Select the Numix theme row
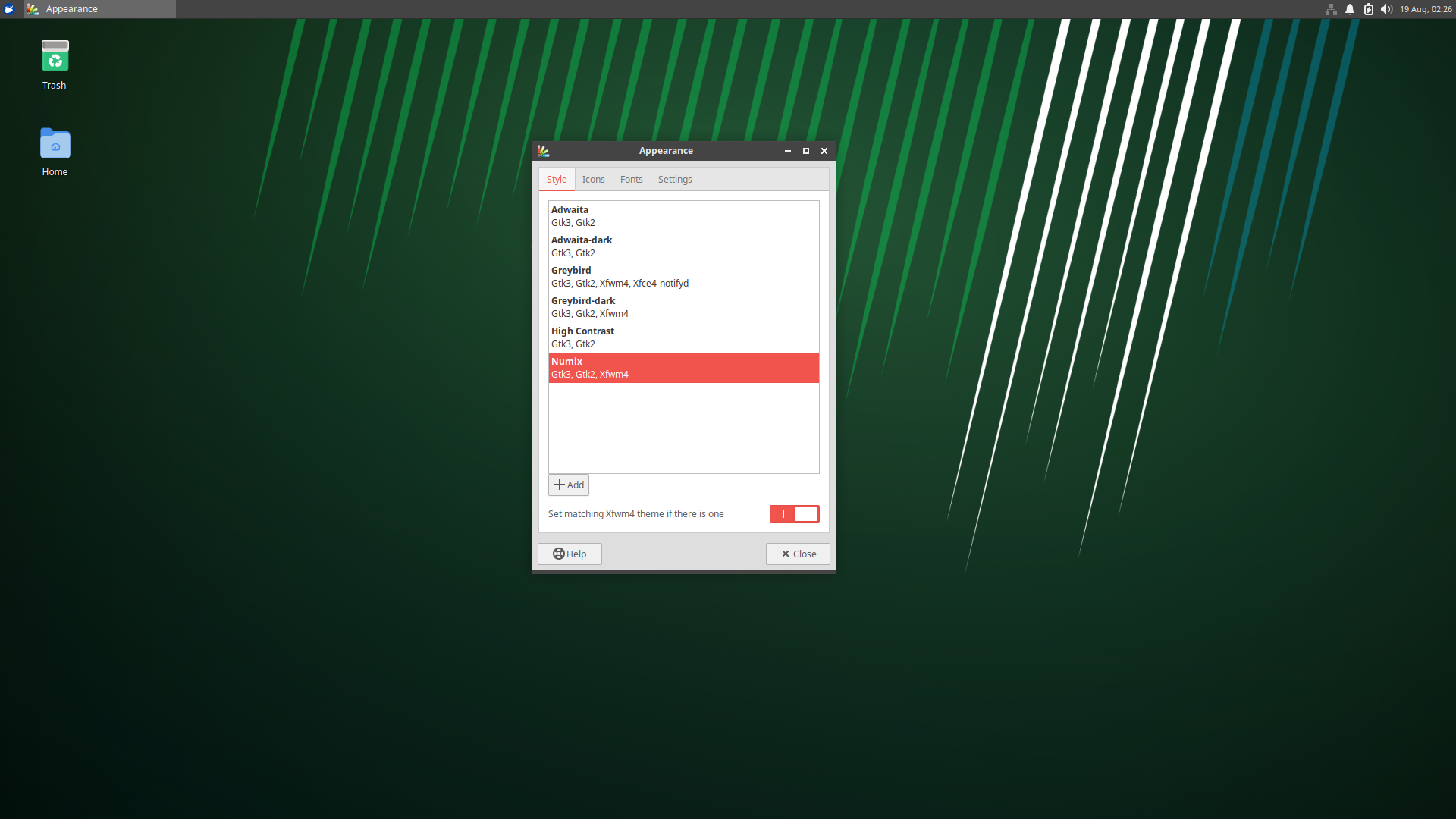Screen dimensions: 1456x819 (683, 368)
